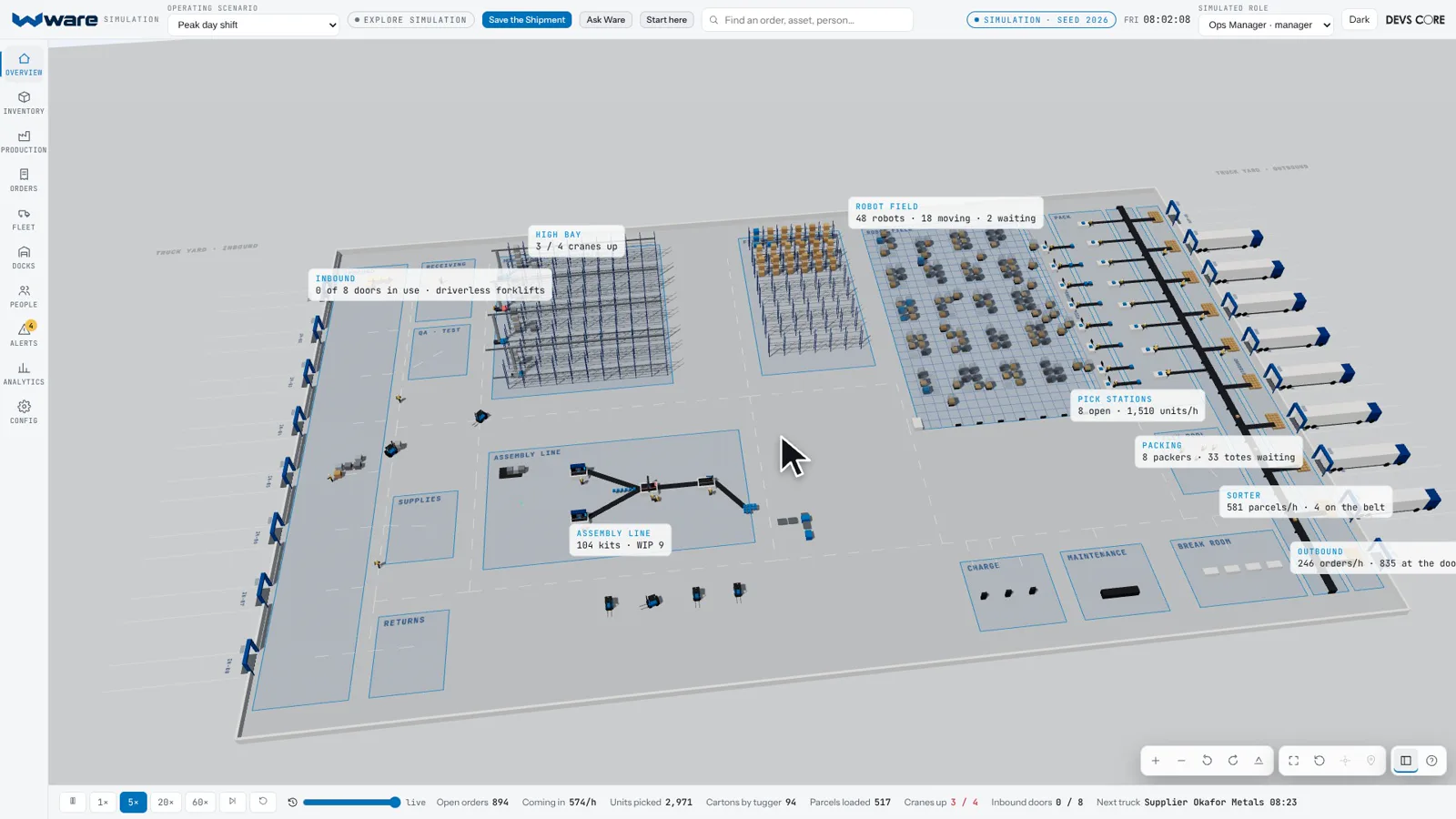This screenshot has height=819, width=1456.
Task: Open the Inventory sidebar section
Action: 24,103
